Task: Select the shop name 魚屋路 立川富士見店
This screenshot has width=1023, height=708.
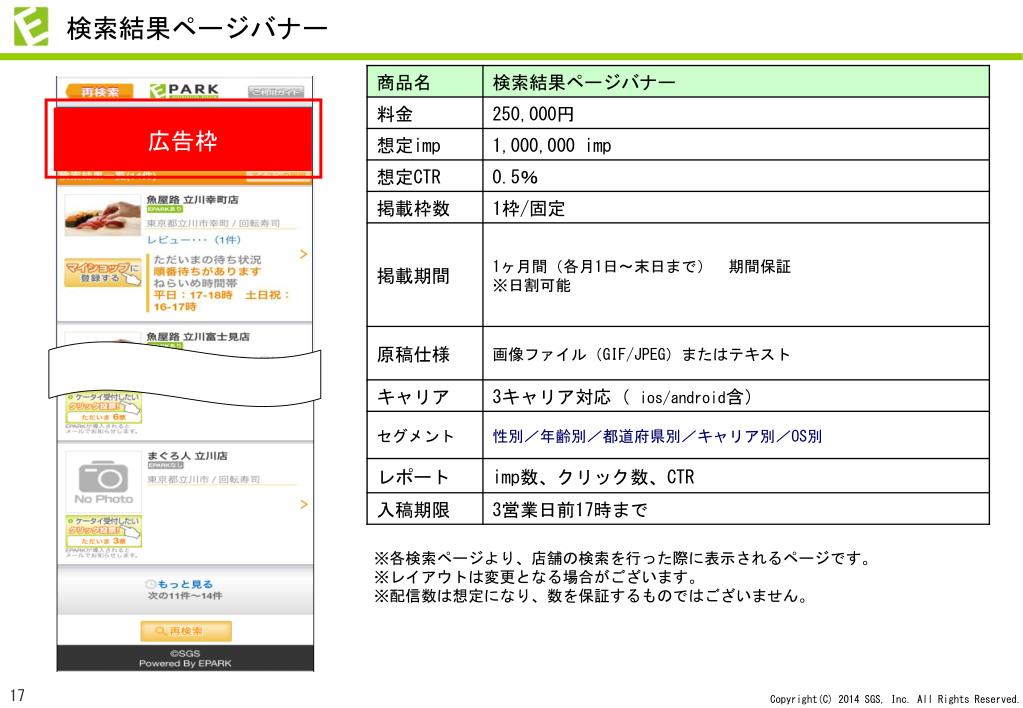Action: [198, 337]
